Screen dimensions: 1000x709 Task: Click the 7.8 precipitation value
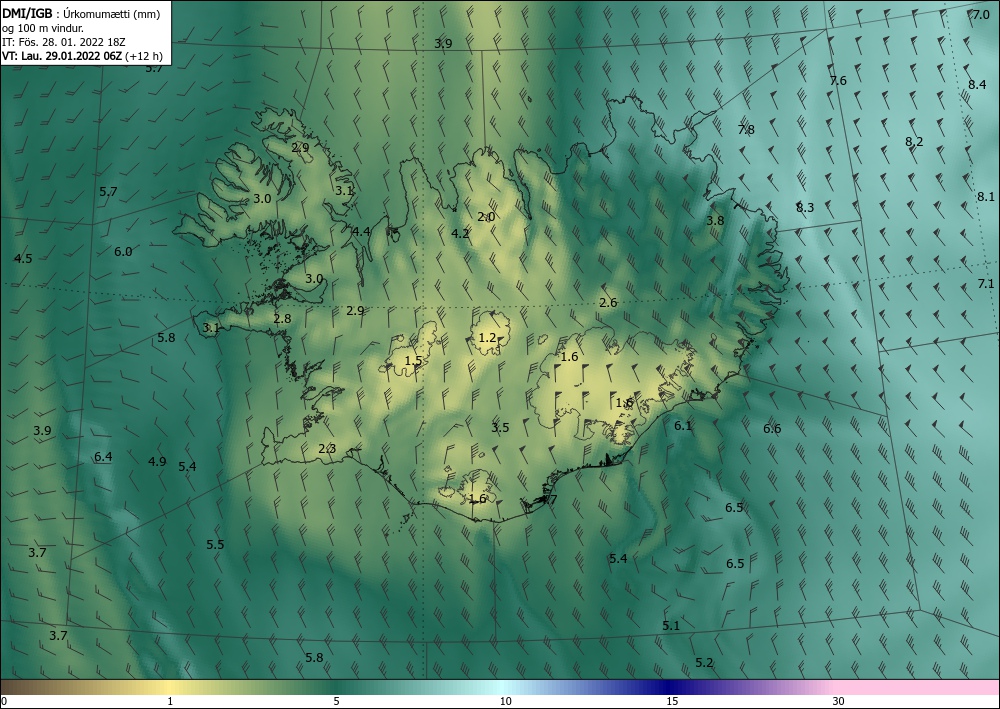(746, 129)
